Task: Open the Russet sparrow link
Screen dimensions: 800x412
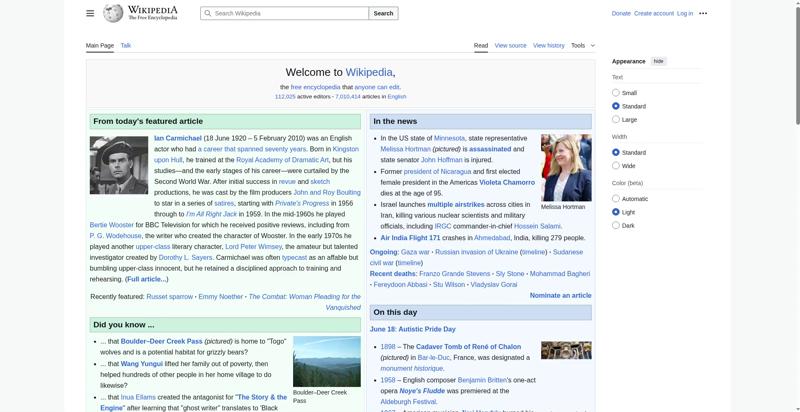Action: pos(169,297)
